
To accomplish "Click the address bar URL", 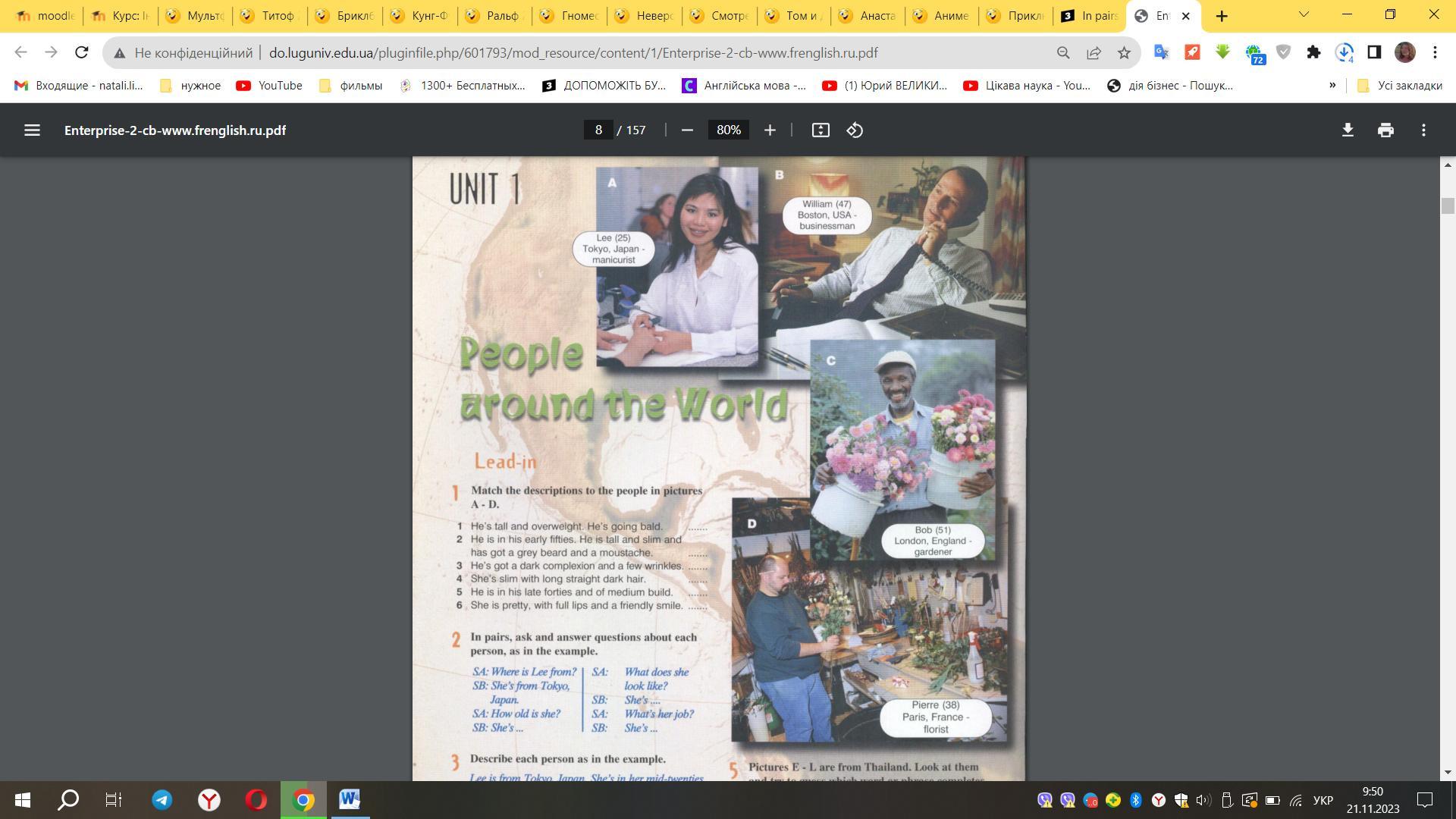I will pos(573,53).
